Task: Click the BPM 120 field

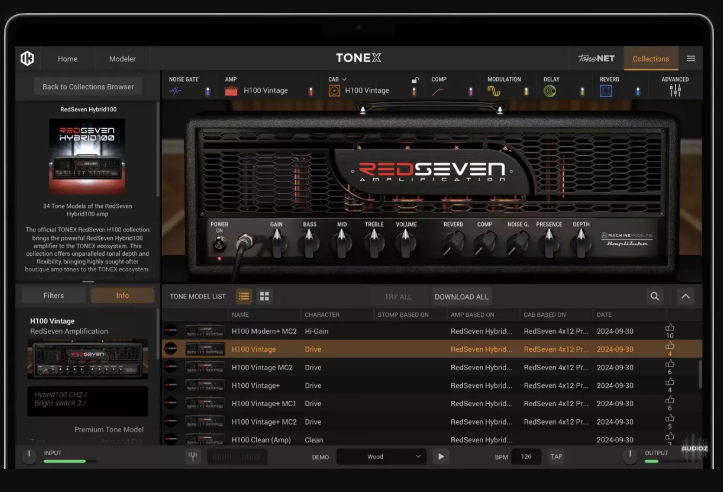Action: (x=526, y=456)
